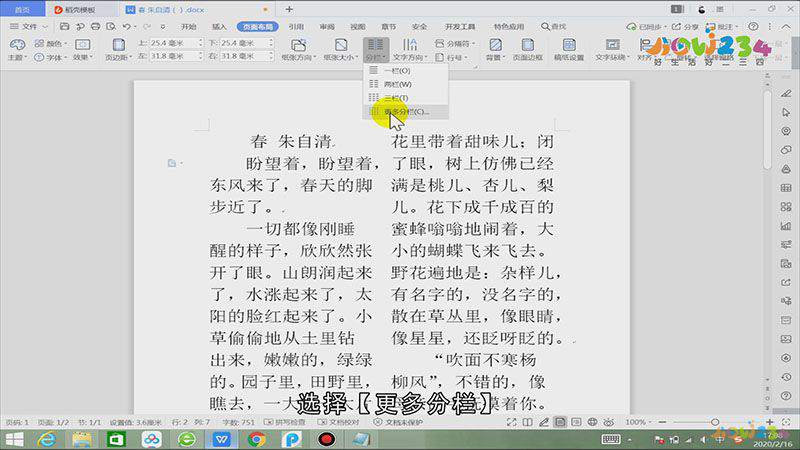Click the eye protection mode icon in the status bar

[x=609, y=422]
